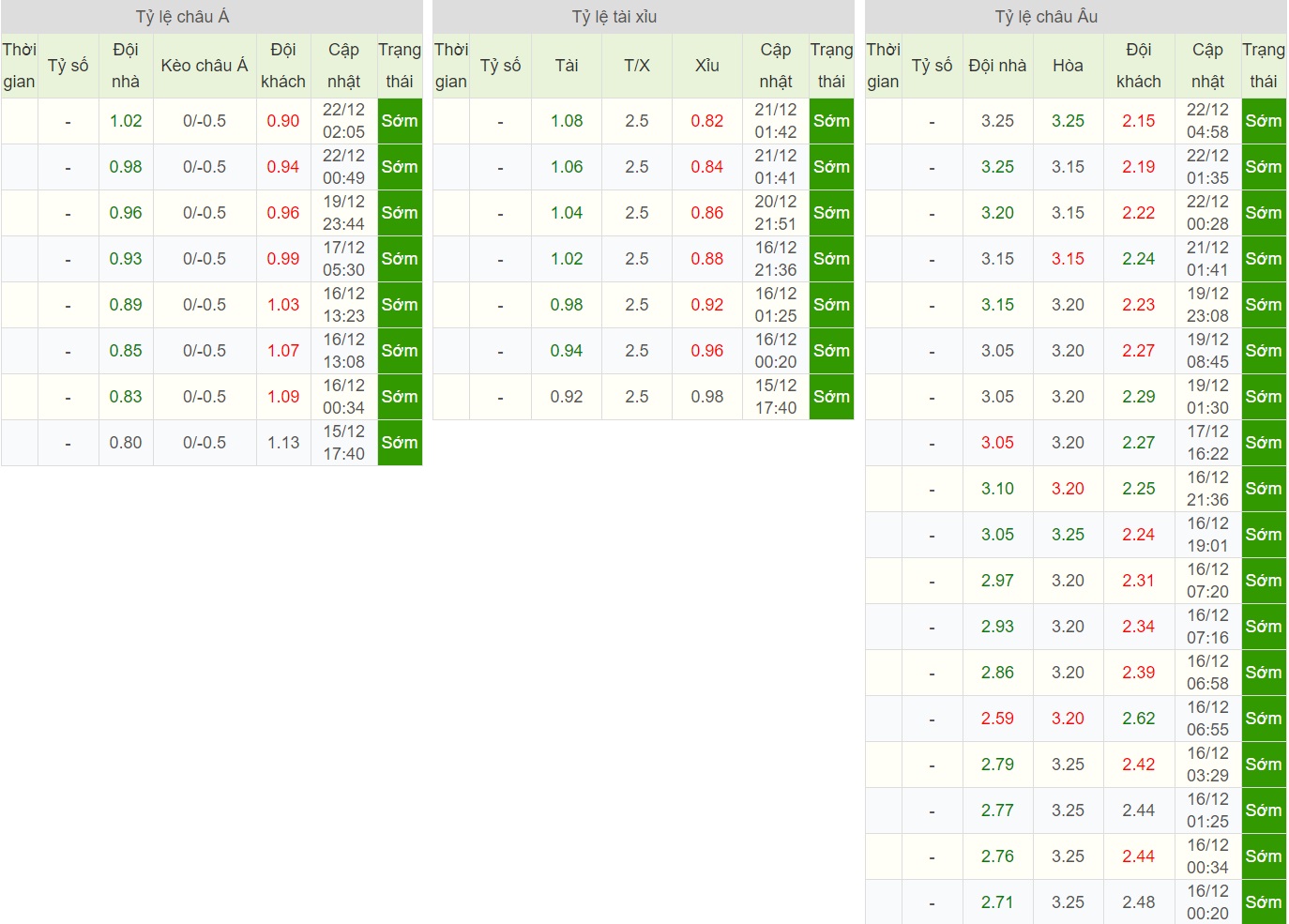1289x924 pixels.
Task: Select home odds 2.77 in European table
Action: (998, 810)
